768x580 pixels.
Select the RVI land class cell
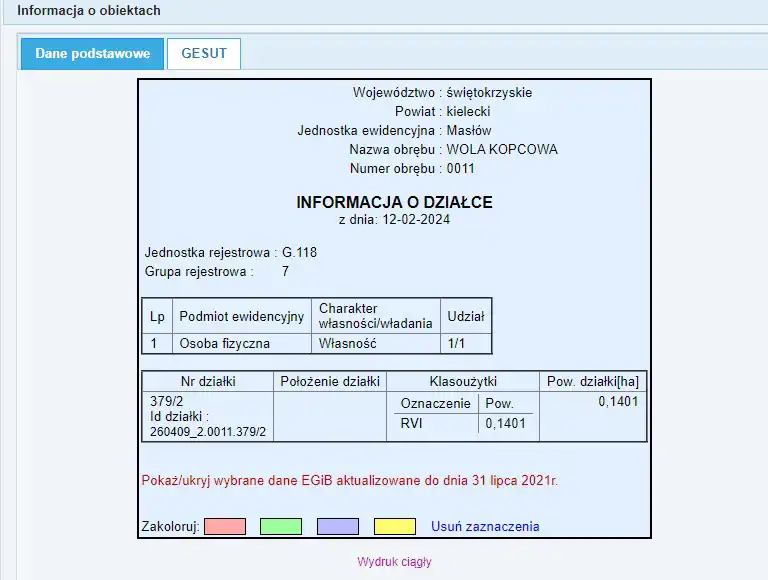point(413,424)
